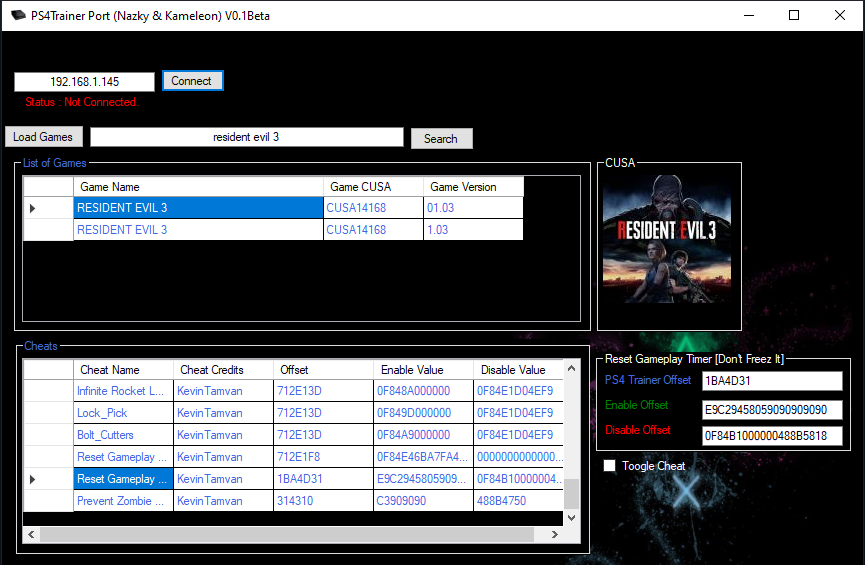Select the Lock_Pick cheat
The width and height of the screenshot is (865, 565).
[123, 413]
